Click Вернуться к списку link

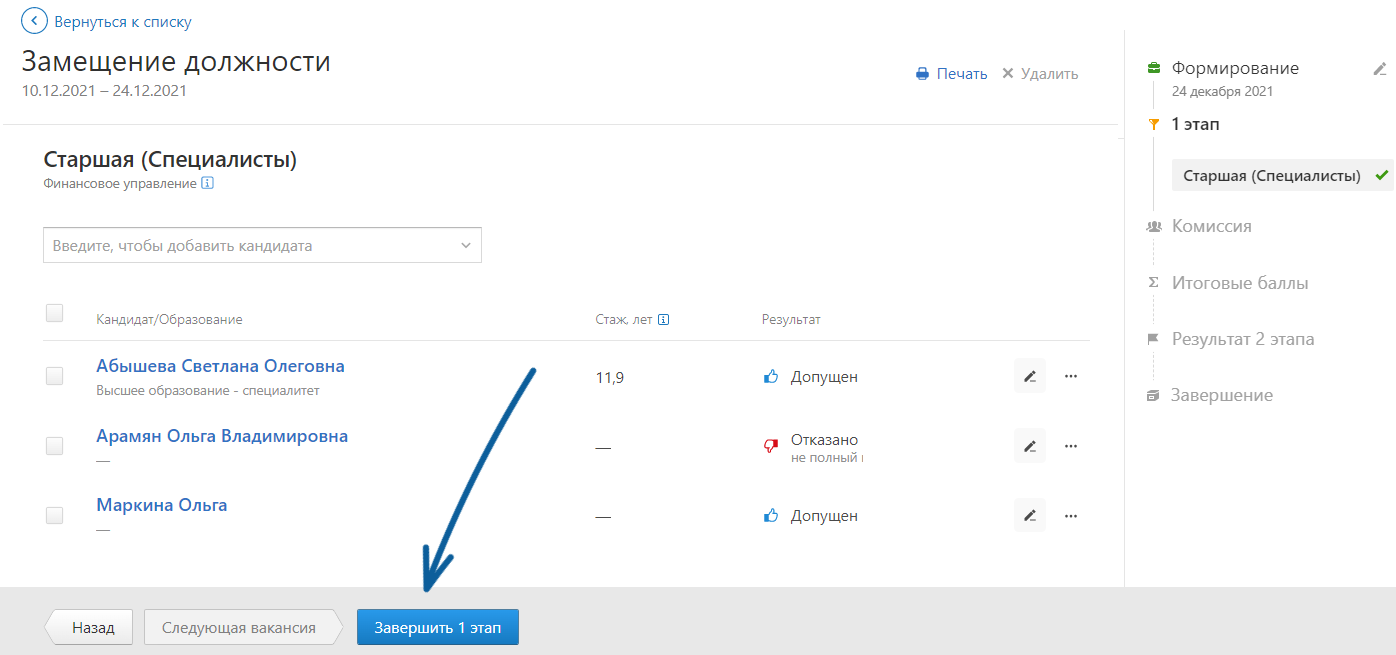[123, 21]
